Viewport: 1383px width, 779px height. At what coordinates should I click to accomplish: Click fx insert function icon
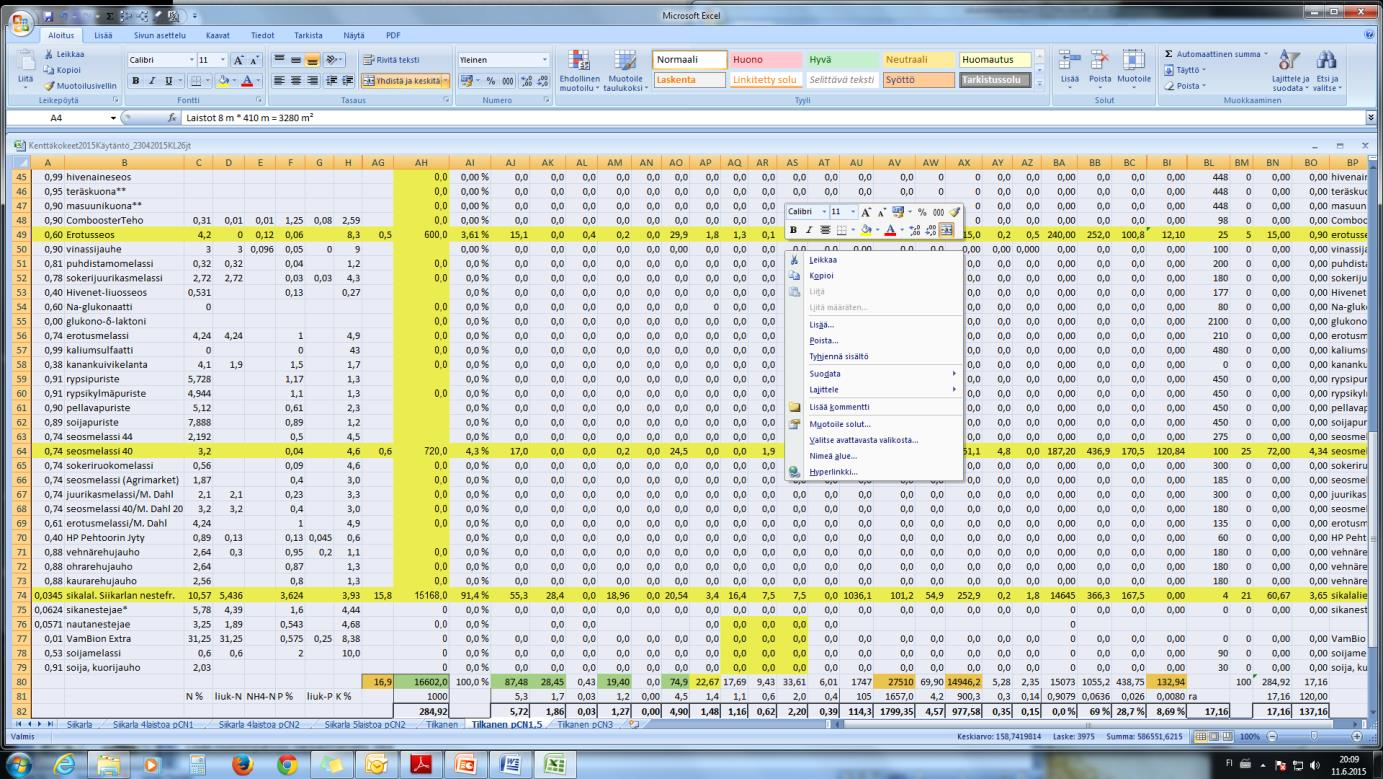tap(174, 117)
